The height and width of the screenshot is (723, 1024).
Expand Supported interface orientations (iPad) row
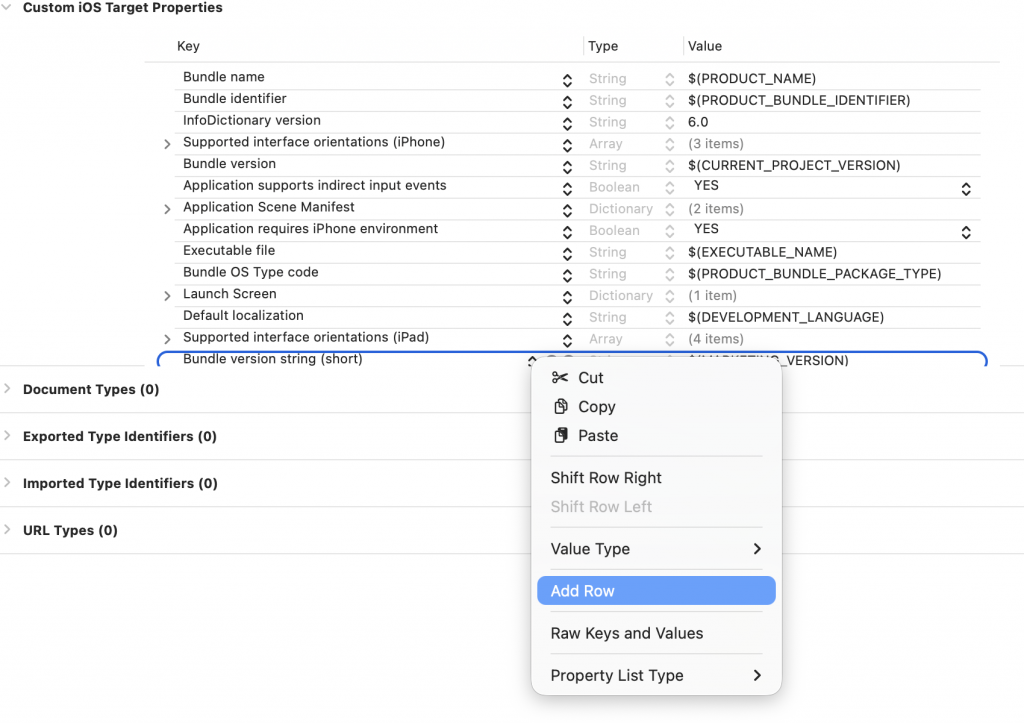[167, 339]
